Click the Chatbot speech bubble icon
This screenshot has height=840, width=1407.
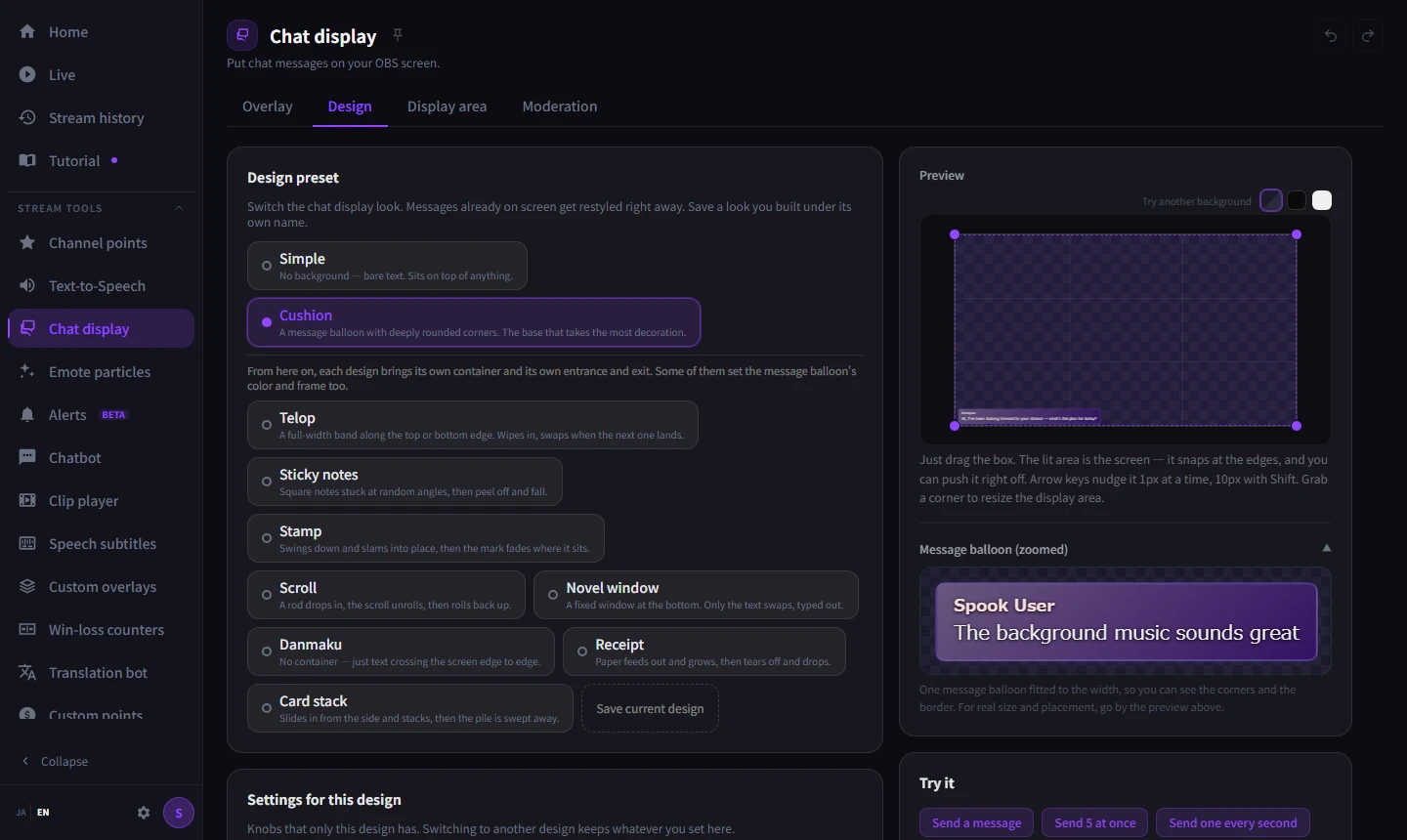click(x=27, y=457)
